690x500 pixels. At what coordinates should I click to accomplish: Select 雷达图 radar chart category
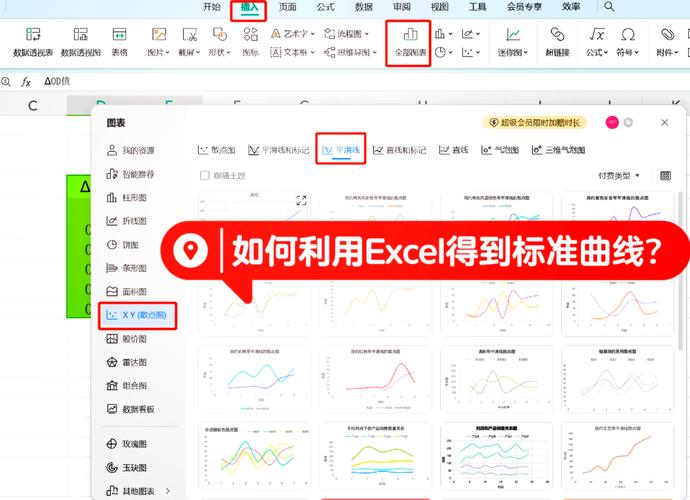tap(127, 362)
